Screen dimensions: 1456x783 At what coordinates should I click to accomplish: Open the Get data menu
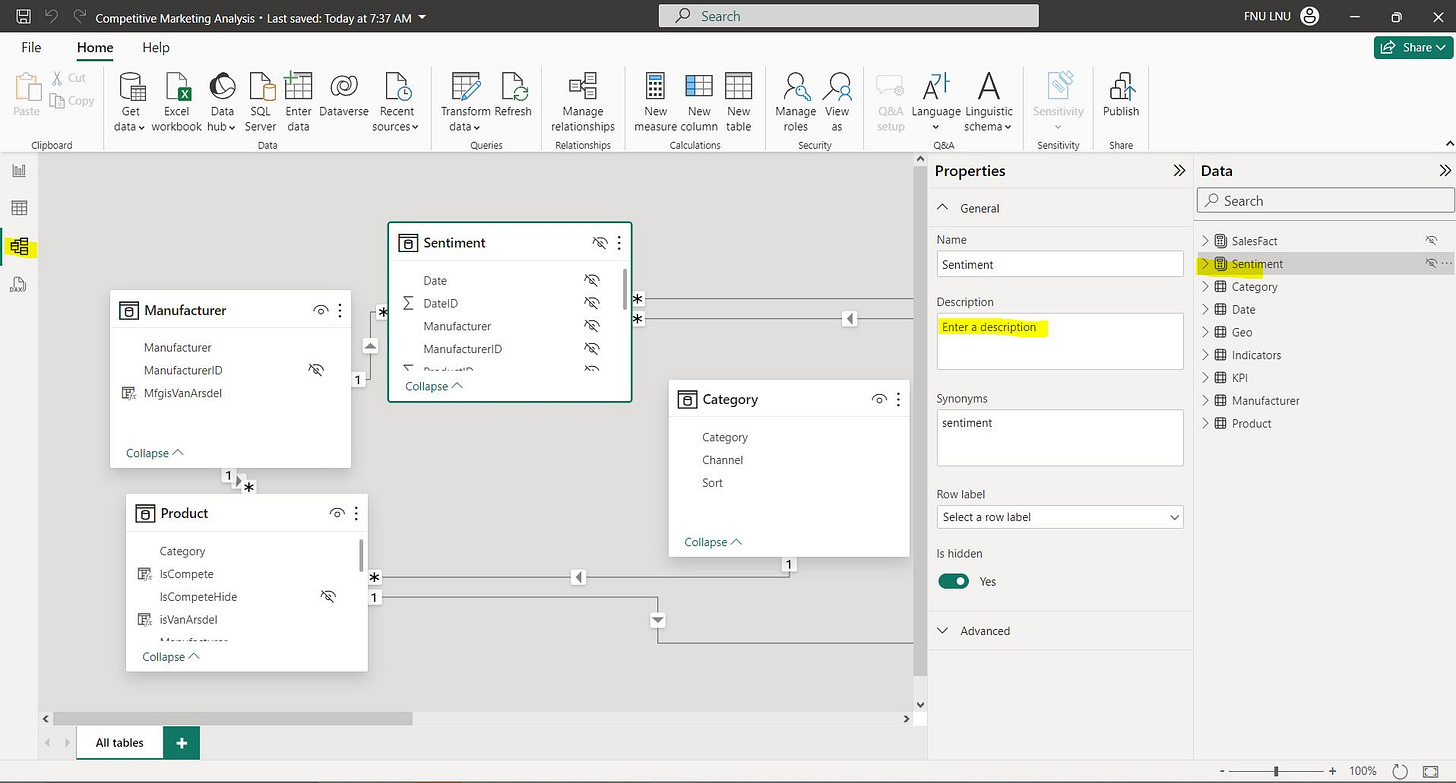click(x=131, y=102)
